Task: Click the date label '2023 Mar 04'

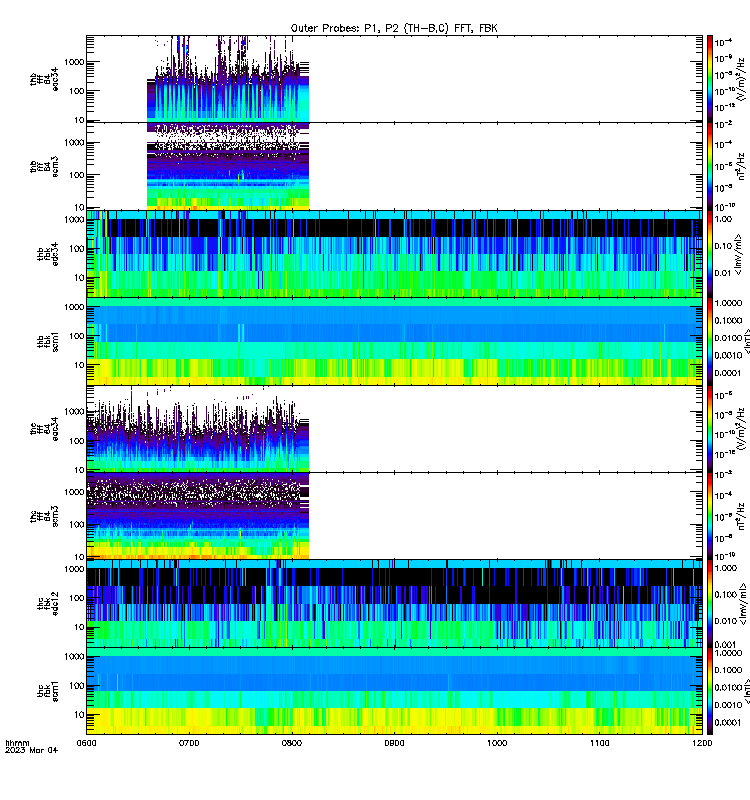Action: (x=32, y=750)
